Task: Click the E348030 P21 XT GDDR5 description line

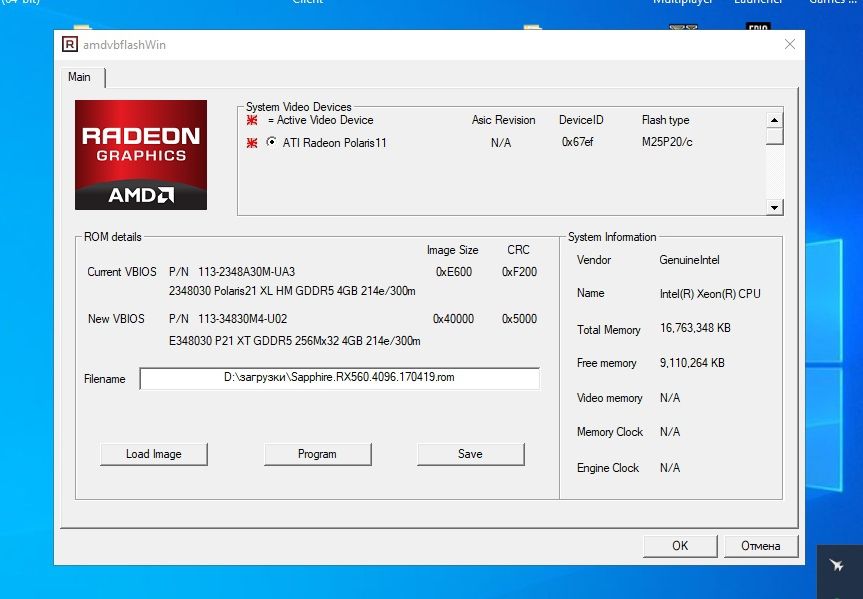Action: pyautogui.click(x=294, y=341)
